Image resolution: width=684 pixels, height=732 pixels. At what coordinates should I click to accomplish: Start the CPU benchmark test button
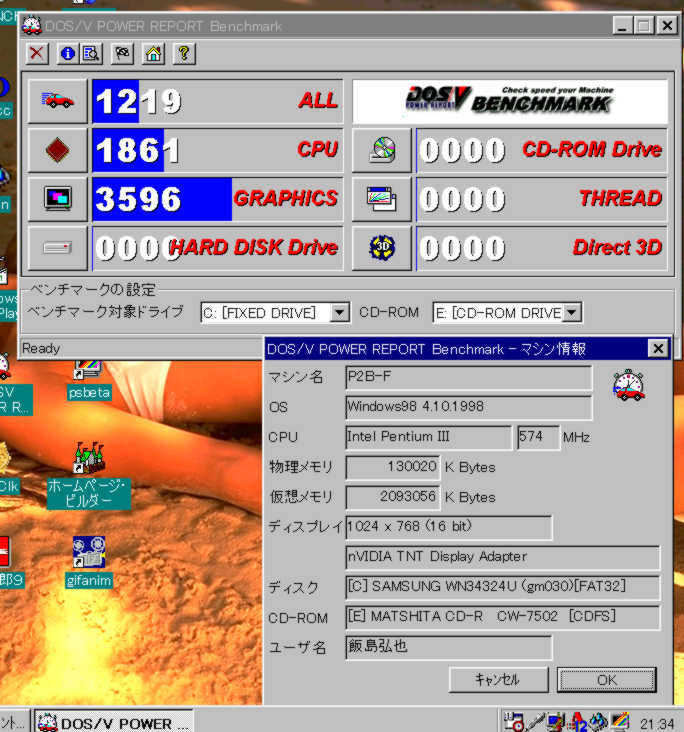pos(57,150)
